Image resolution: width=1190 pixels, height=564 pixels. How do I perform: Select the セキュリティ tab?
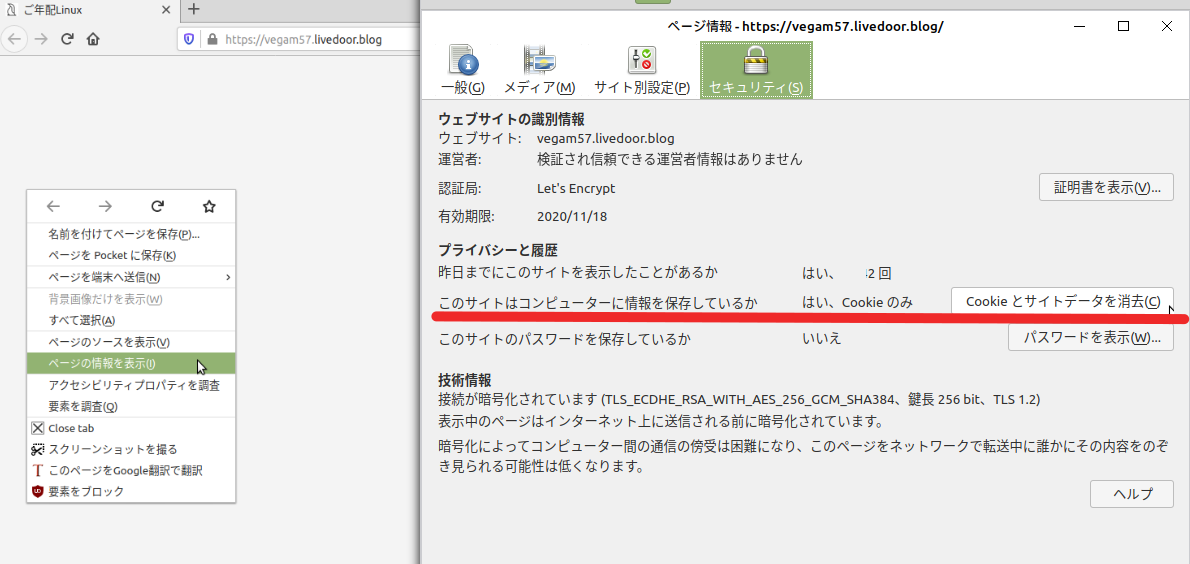pos(756,70)
